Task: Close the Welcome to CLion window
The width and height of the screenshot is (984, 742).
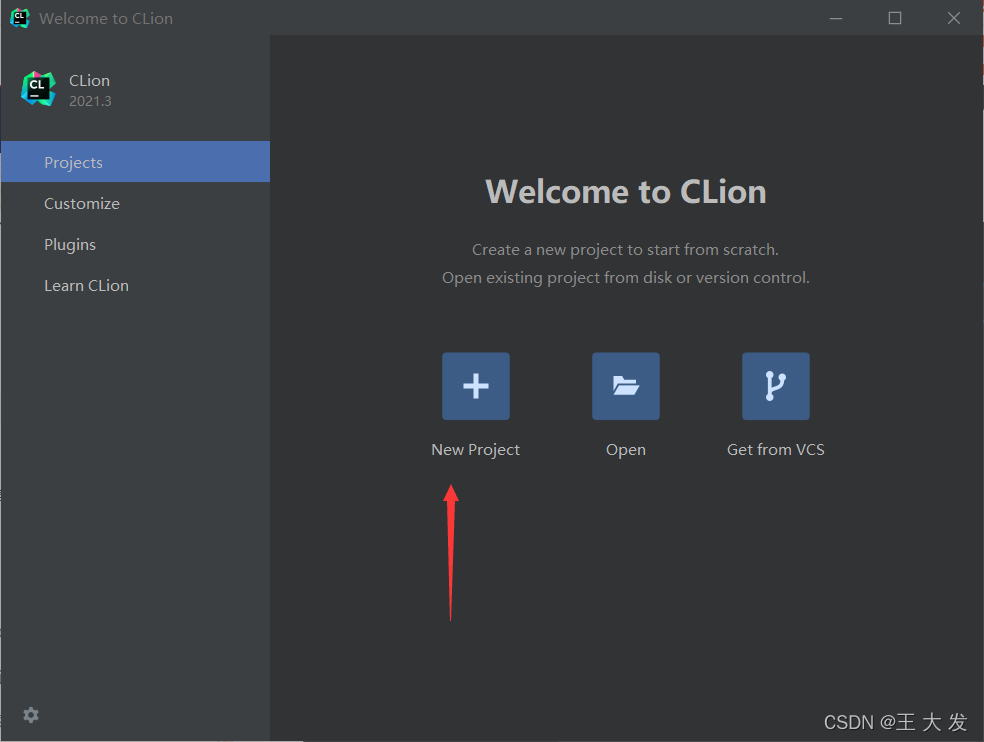Action: tap(954, 18)
